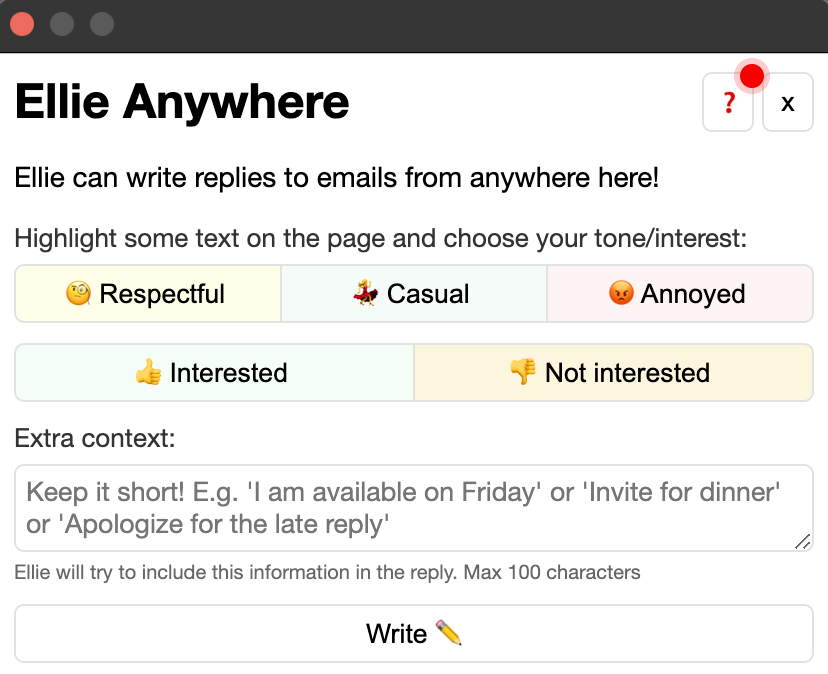
Task: Click the red notification dot
Action: (x=752, y=76)
